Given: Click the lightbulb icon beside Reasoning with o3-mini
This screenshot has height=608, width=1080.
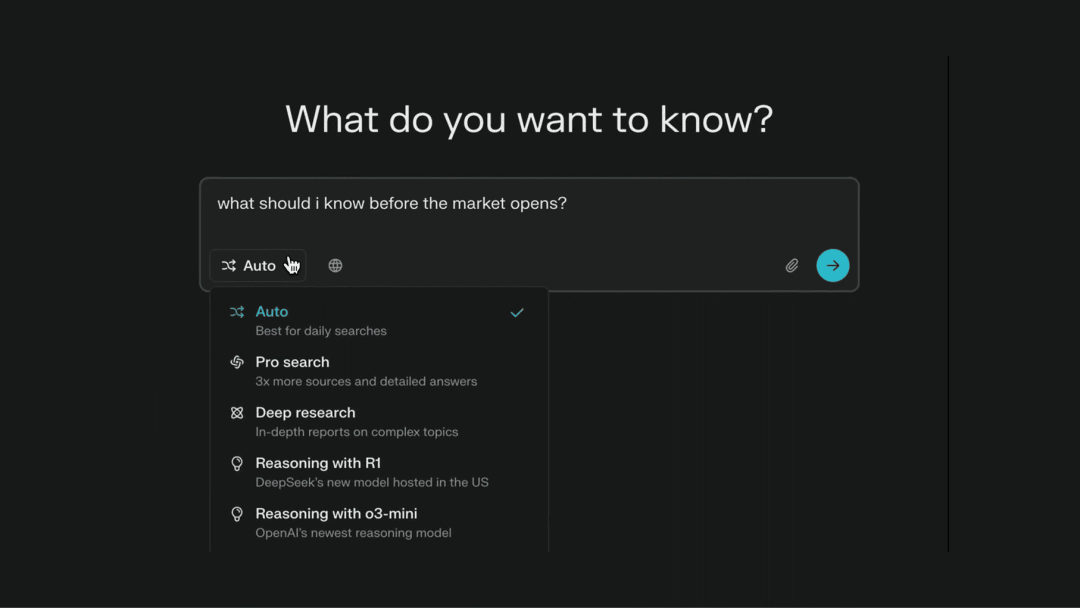Looking at the screenshot, I should tap(237, 514).
